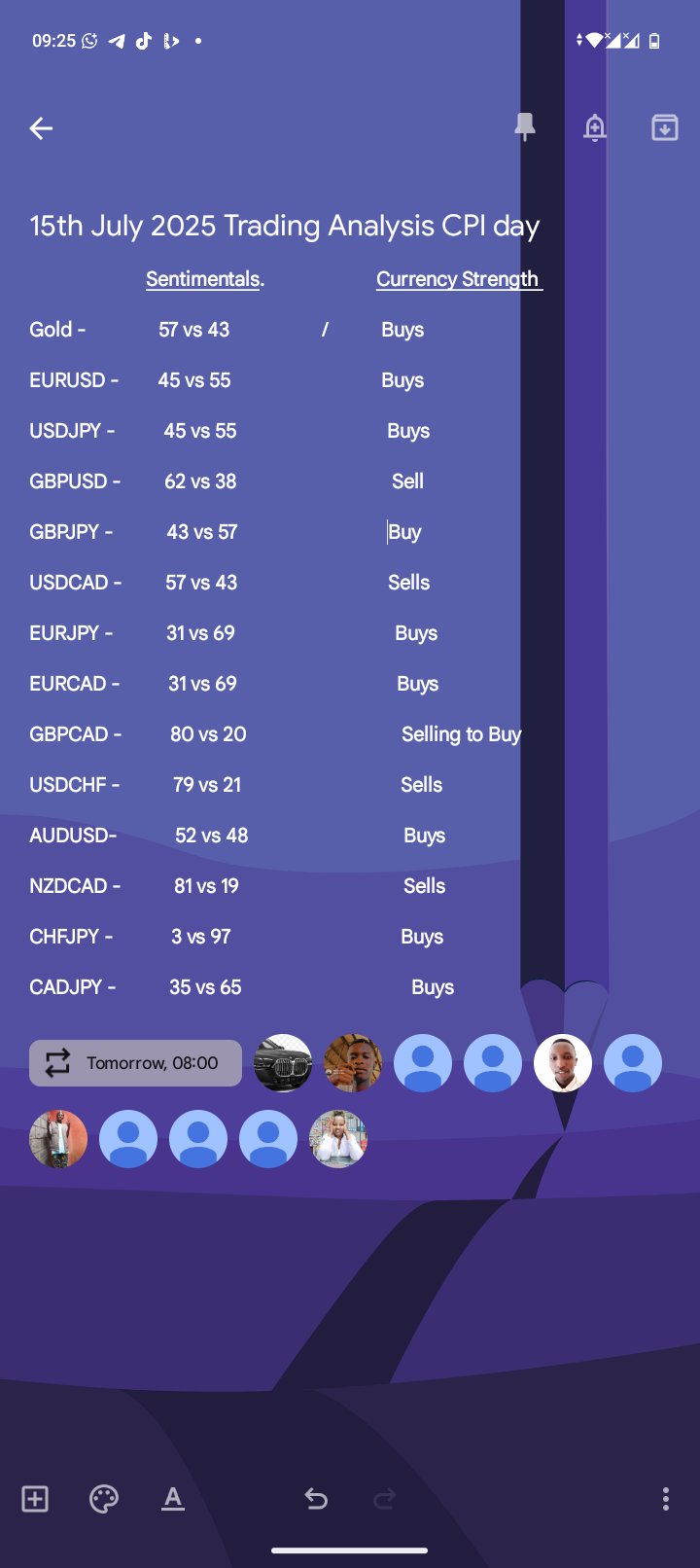Toggle the pin note icon
The image size is (700, 1568).
click(525, 127)
